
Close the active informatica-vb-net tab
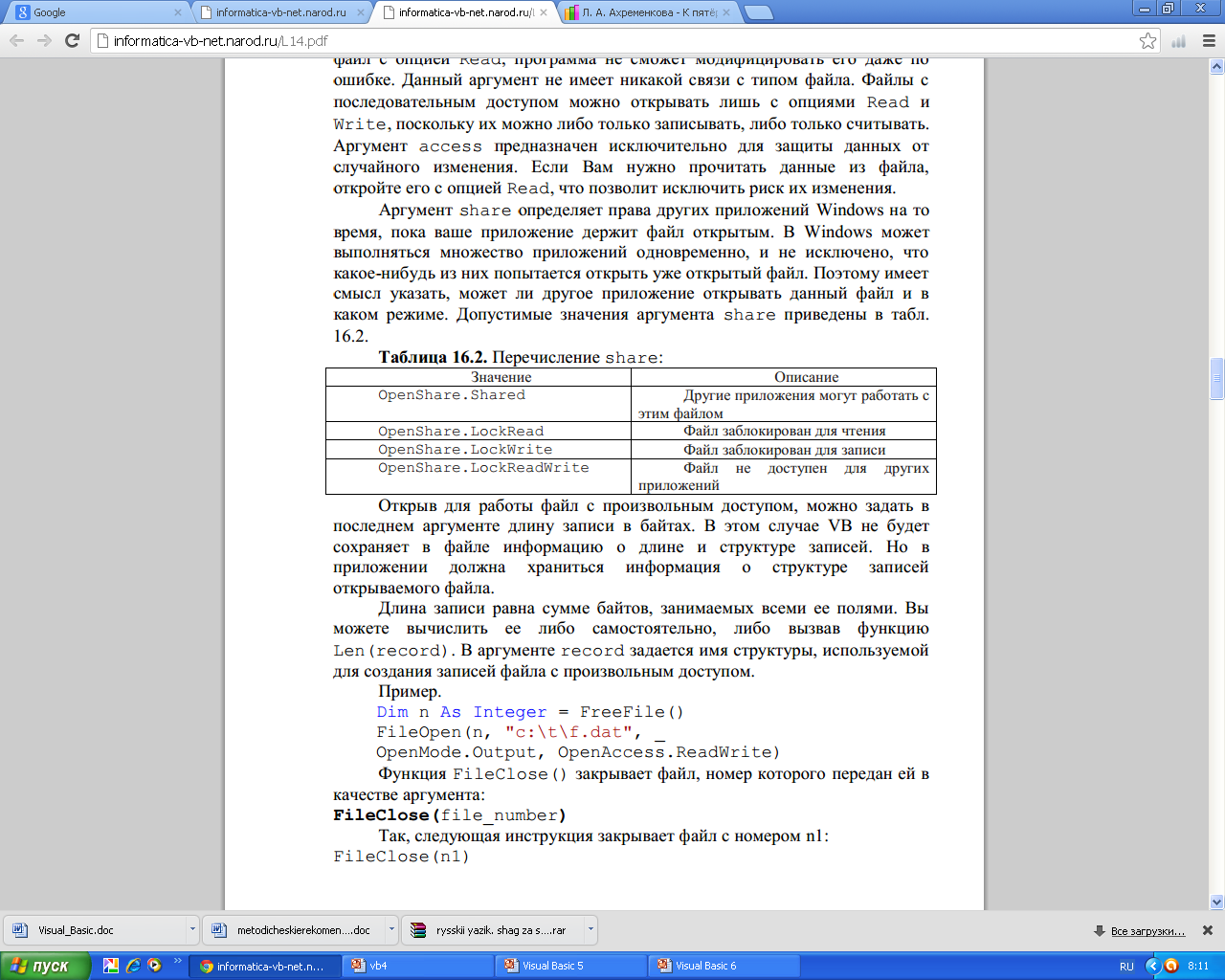pyautogui.click(x=544, y=12)
